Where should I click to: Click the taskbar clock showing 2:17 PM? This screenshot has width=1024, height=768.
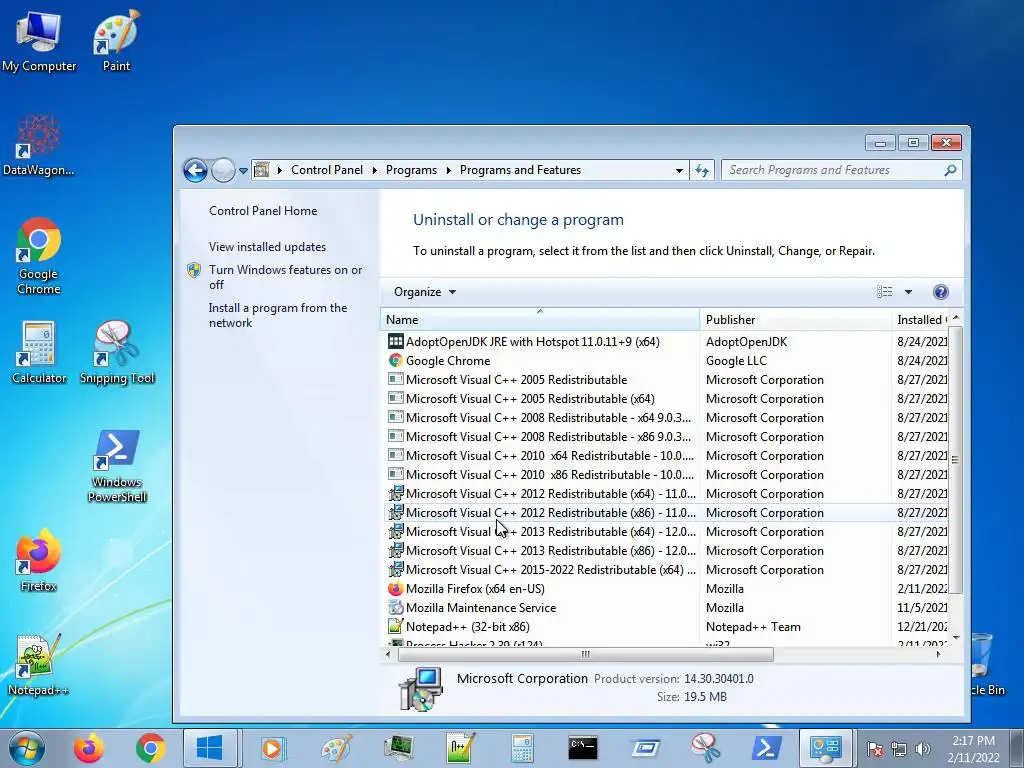[973, 749]
